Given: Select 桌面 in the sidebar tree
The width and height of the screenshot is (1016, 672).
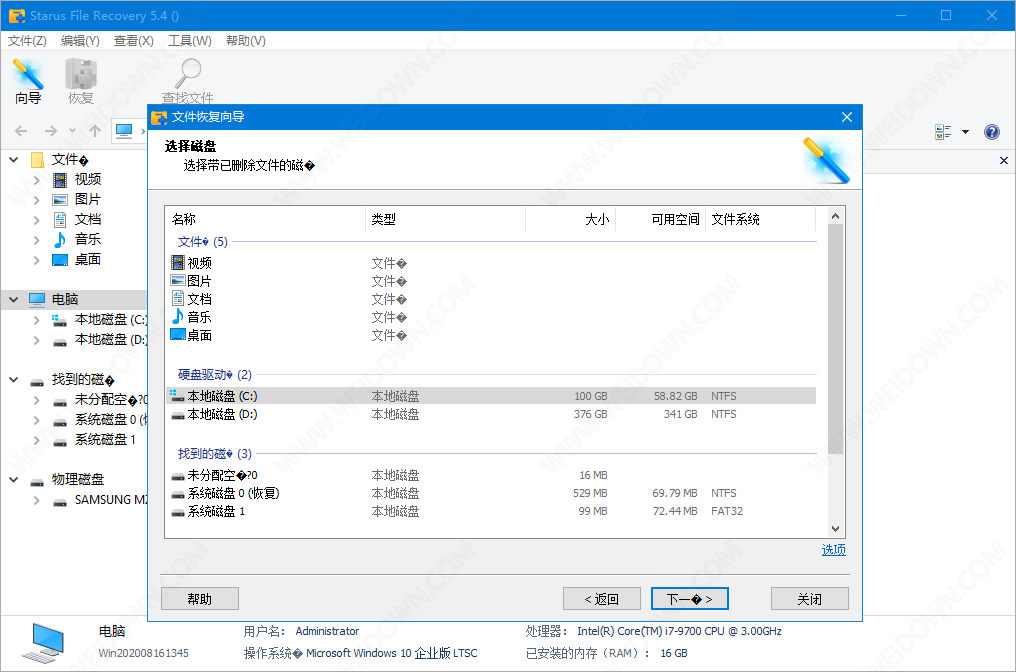Looking at the screenshot, I should tap(87, 260).
